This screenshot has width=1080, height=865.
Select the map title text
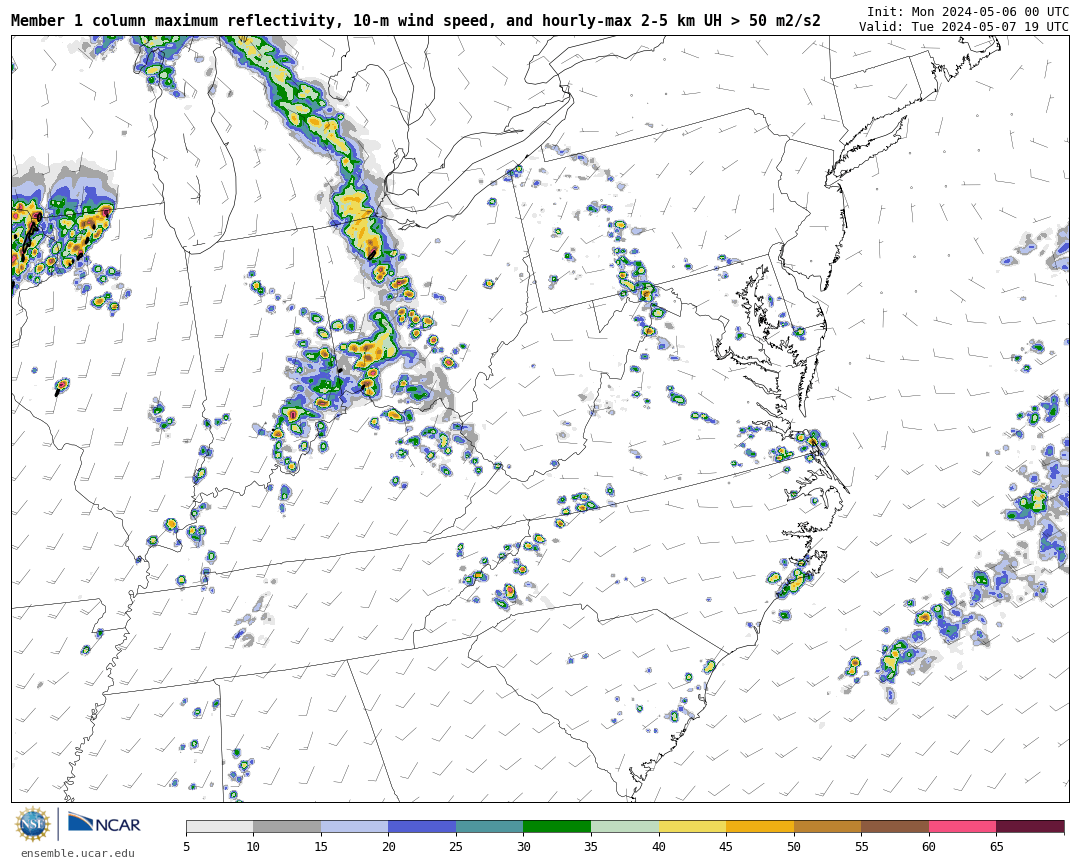[x=415, y=21]
